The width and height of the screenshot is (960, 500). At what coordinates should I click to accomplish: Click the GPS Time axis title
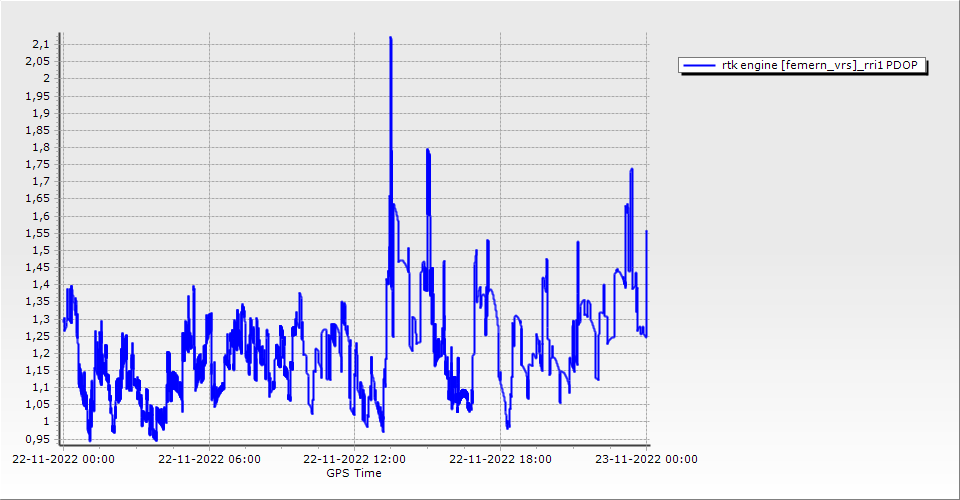click(x=353, y=473)
